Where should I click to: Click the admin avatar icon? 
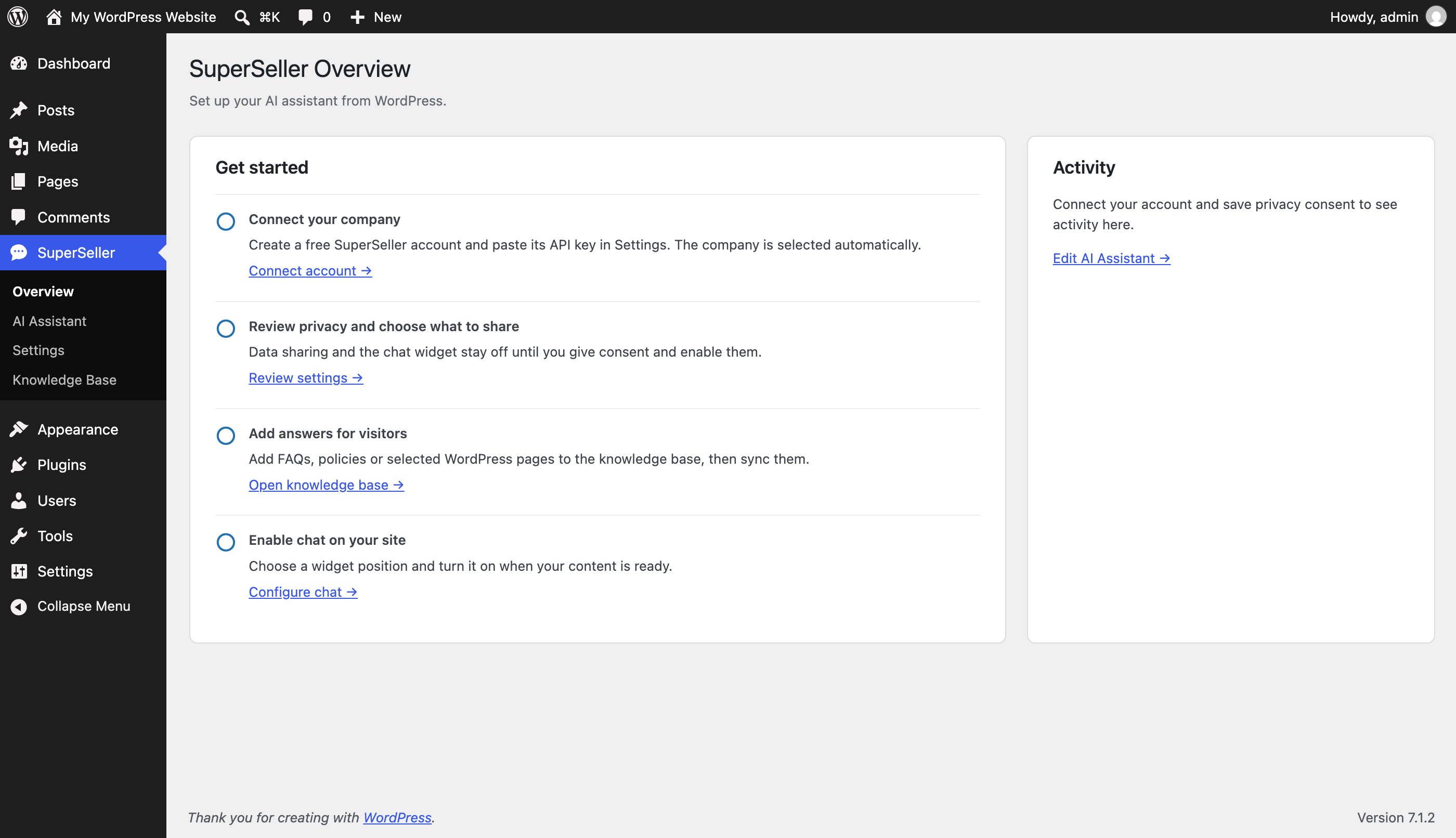coord(1436,17)
